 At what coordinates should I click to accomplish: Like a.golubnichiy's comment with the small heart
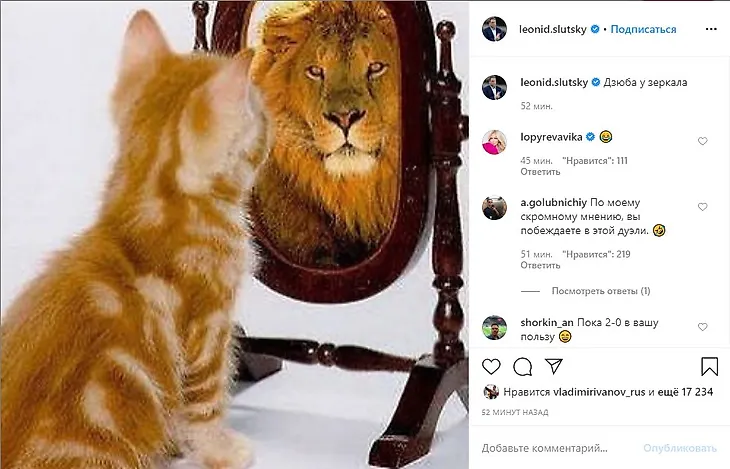tap(702, 207)
